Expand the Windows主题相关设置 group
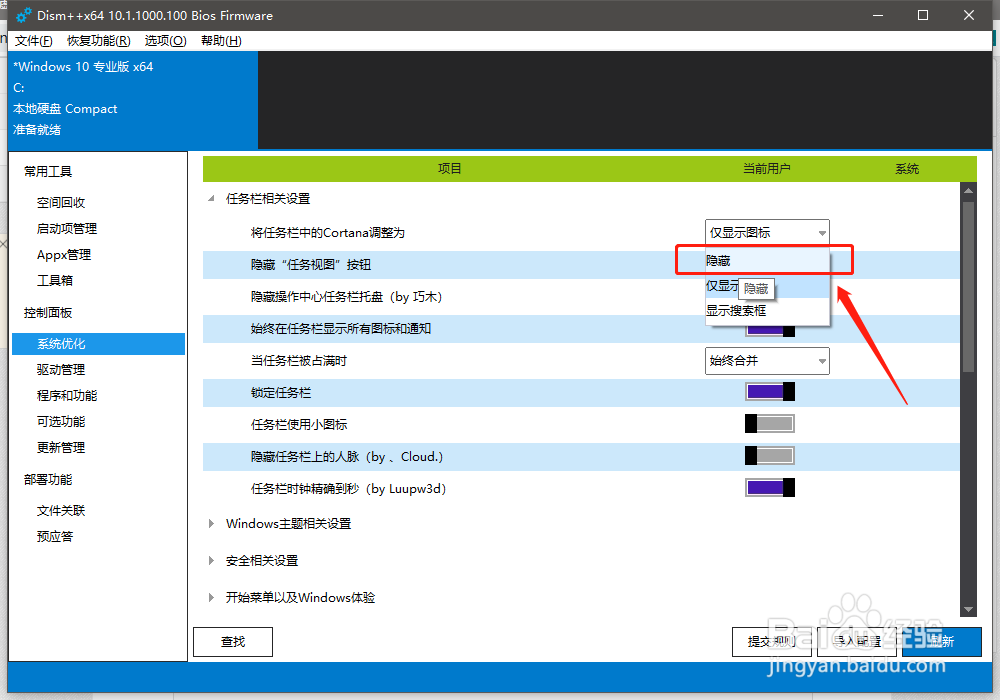This screenshot has height=700, width=1000. click(211, 523)
